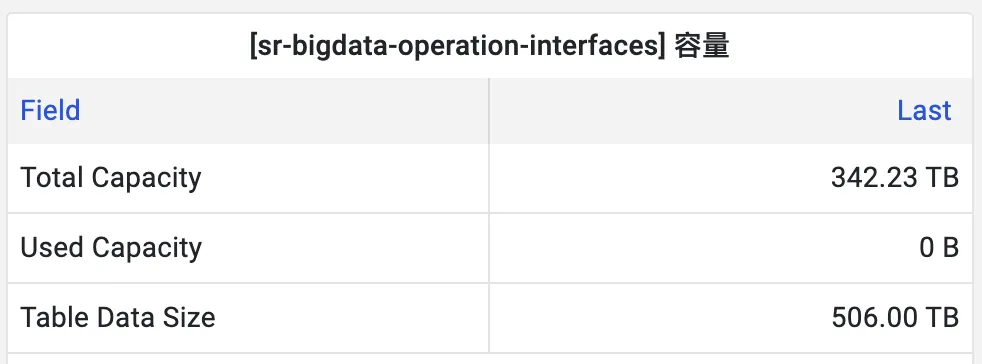982x364 pixels.
Task: Click the partially visible cell below 506.00 TB
Action: click(731, 359)
